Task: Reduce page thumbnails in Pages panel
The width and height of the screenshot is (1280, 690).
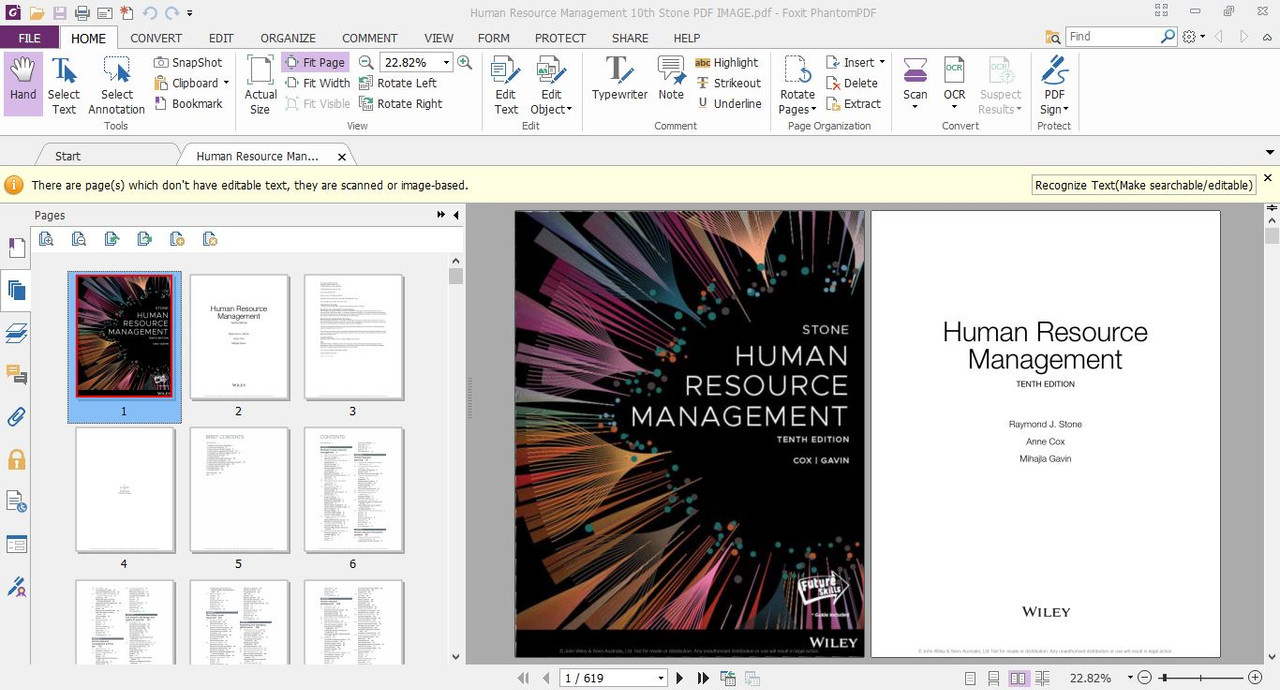Action: 79,239
